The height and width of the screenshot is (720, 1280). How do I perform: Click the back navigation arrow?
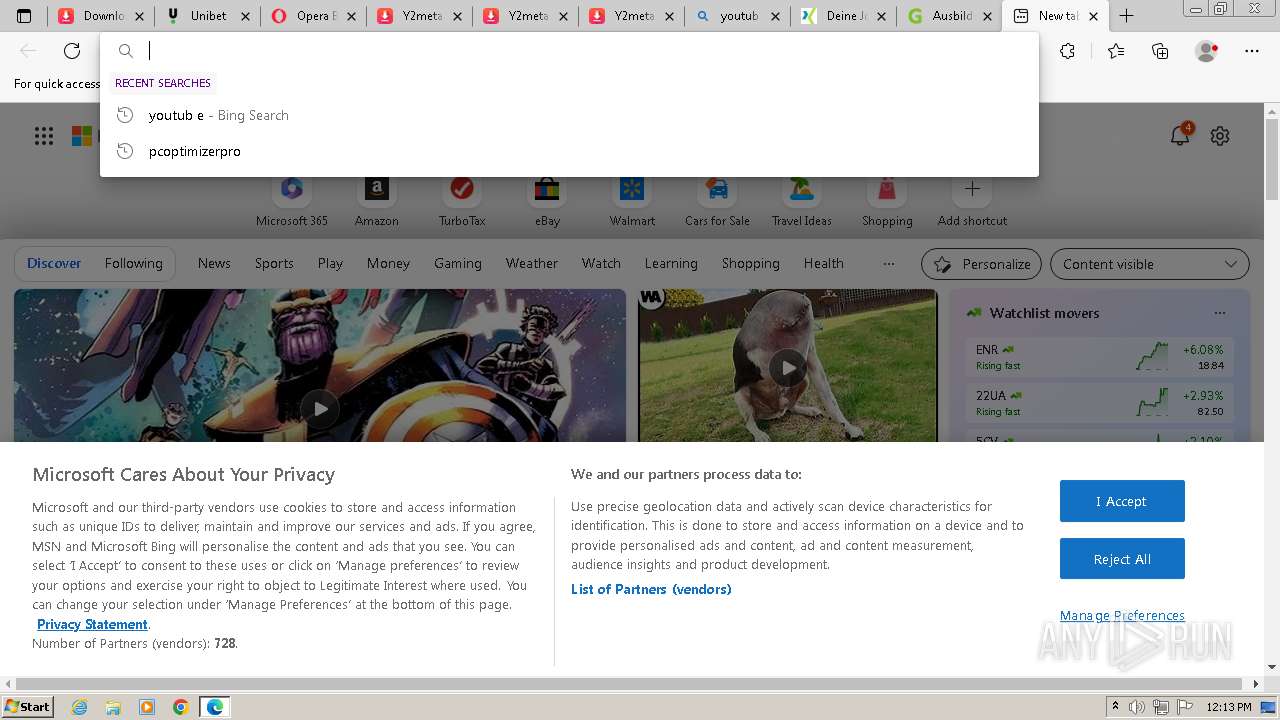pos(28,51)
